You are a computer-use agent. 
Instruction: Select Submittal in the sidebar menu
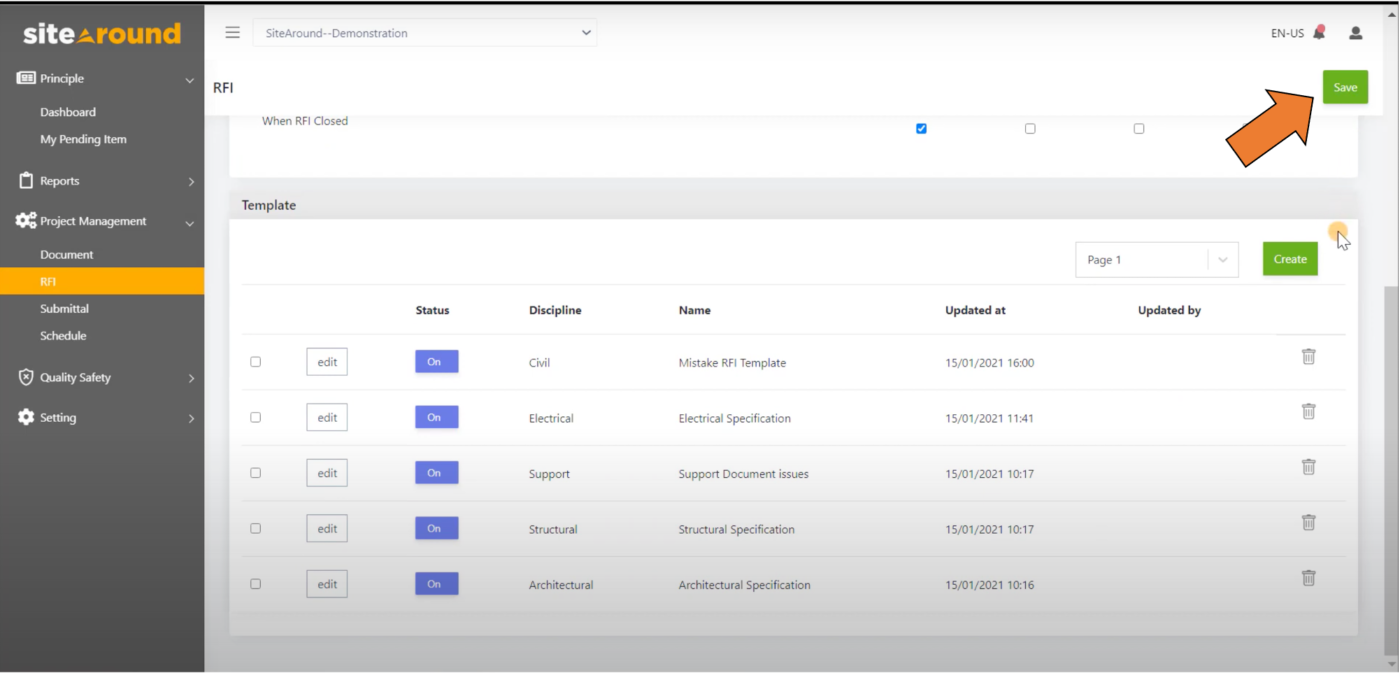(63, 308)
